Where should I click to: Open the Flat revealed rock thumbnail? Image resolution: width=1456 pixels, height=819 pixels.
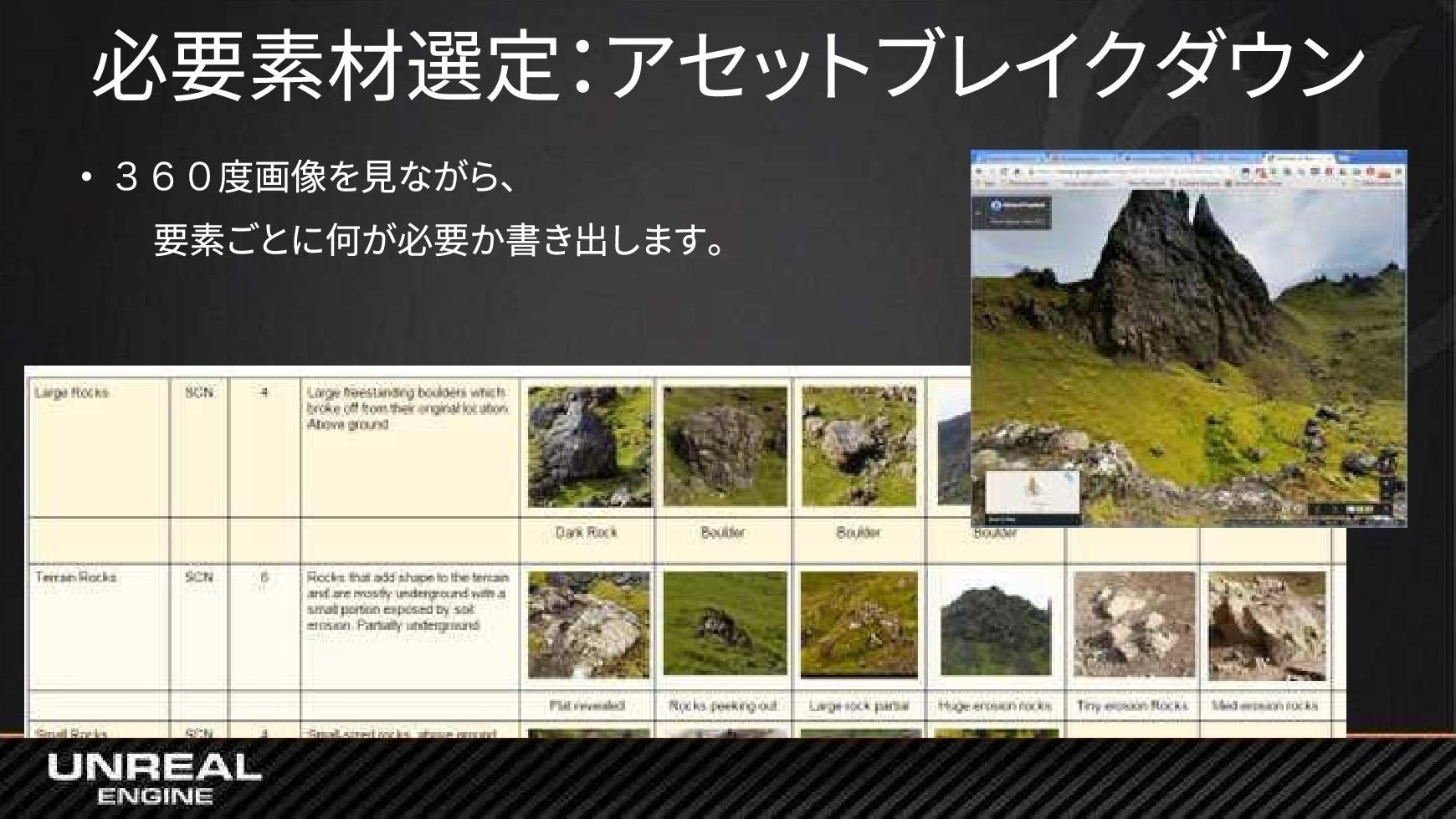(x=589, y=624)
